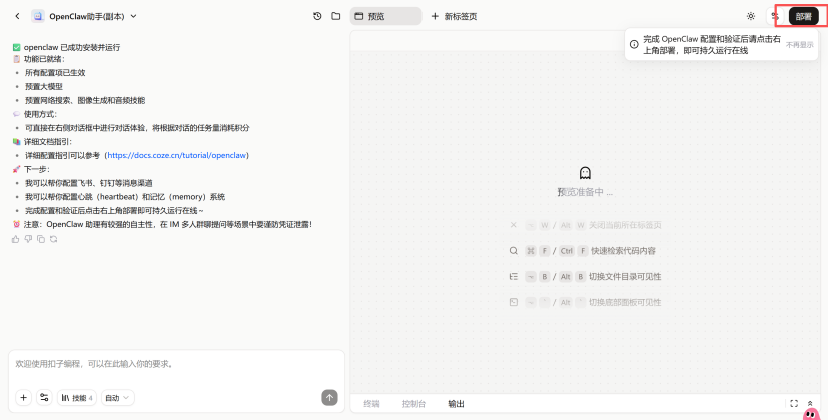Click the ghost icon above 预览准备中
The width and height of the screenshot is (828, 420).
coord(585,173)
